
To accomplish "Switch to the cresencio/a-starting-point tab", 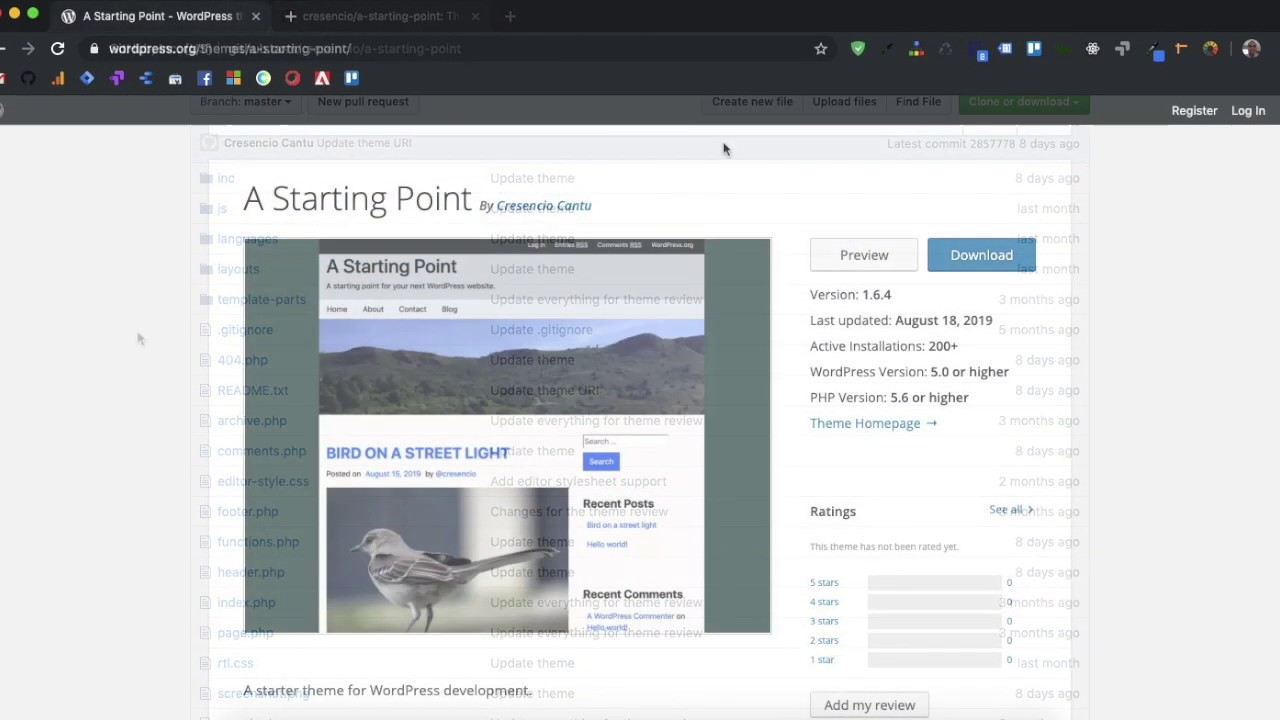I will point(380,16).
